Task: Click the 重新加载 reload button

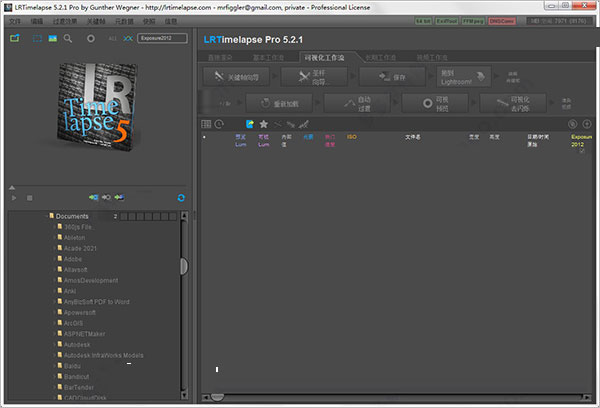Action: (279, 103)
